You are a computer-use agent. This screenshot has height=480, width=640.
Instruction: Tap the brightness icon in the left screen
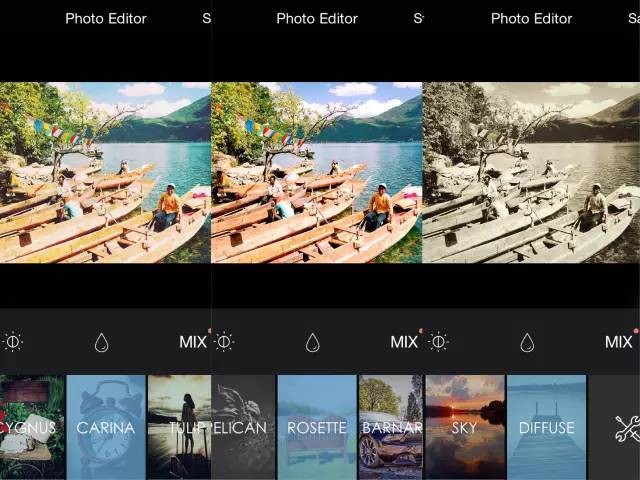pyautogui.click(x=13, y=342)
